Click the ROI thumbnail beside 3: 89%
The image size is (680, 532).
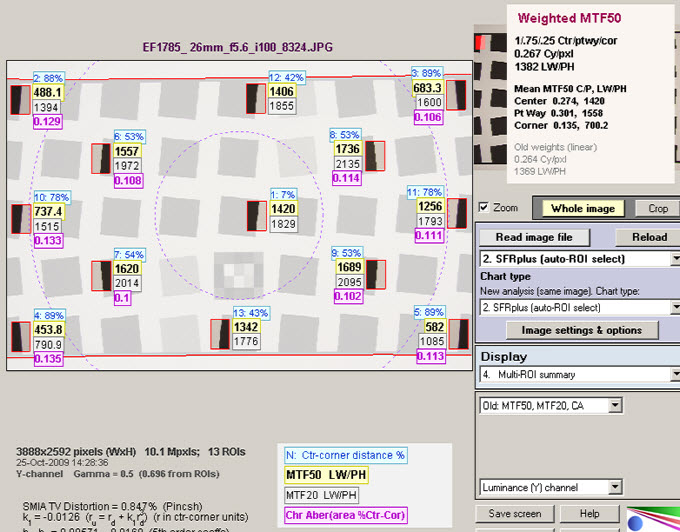456,95
